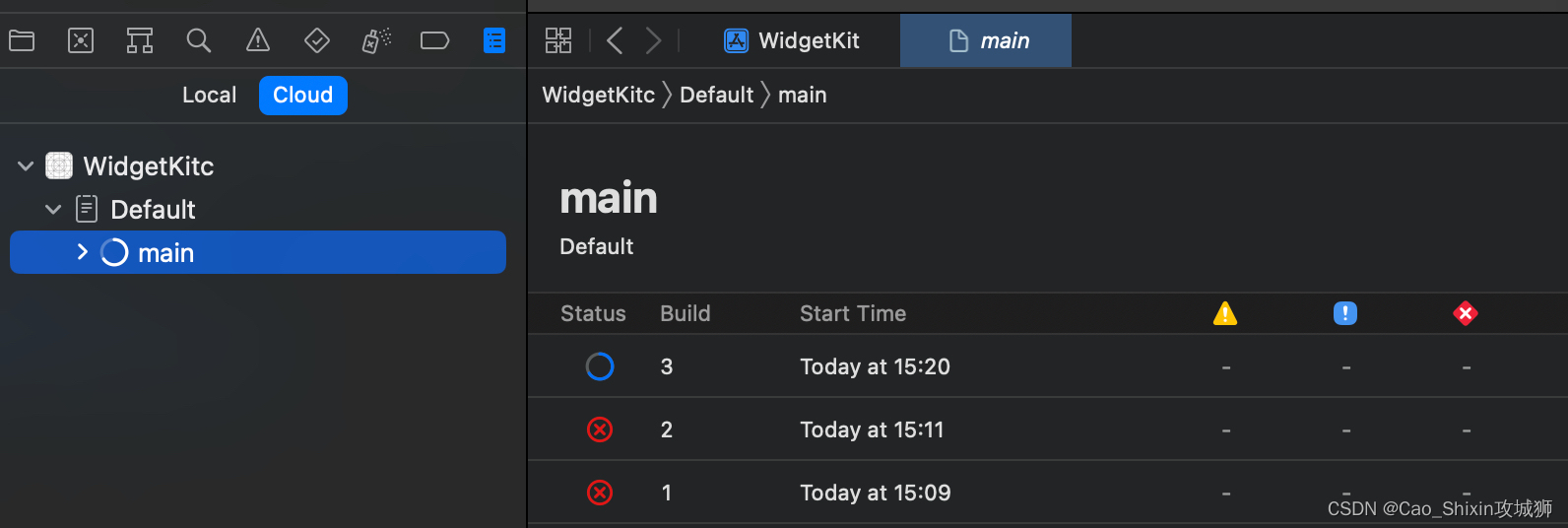Open the Debug navigator spray icon
1568x528 pixels.
click(x=376, y=40)
